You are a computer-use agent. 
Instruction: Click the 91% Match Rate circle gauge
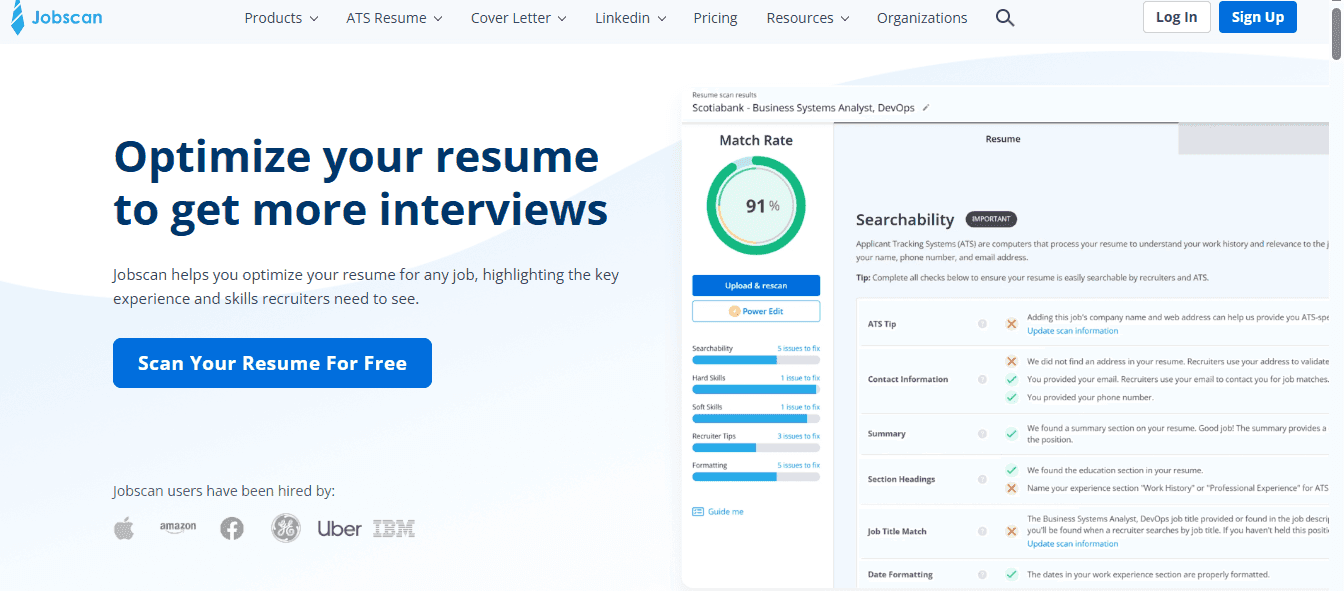coord(756,206)
